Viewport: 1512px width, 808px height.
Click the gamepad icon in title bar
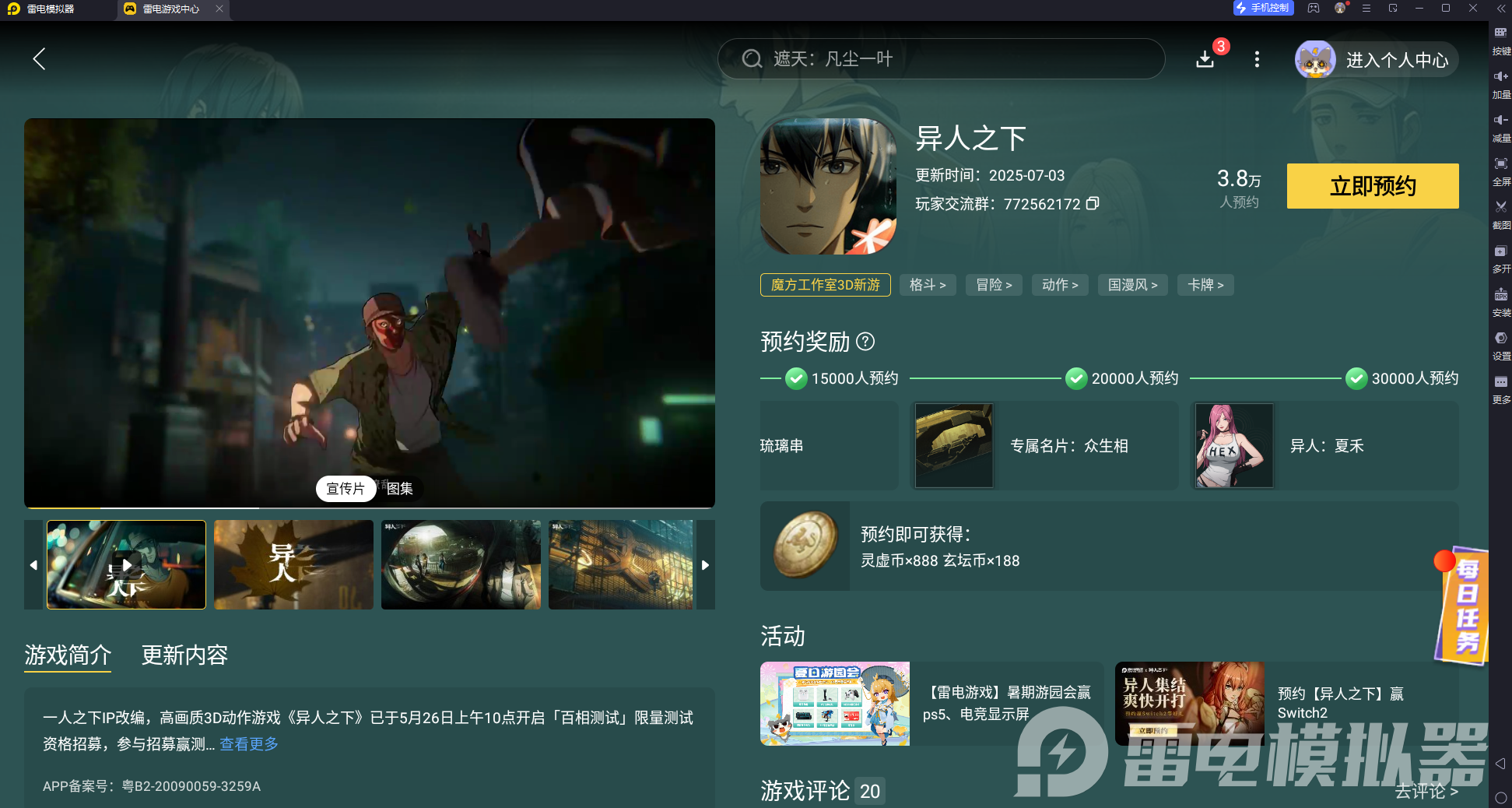[1314, 9]
